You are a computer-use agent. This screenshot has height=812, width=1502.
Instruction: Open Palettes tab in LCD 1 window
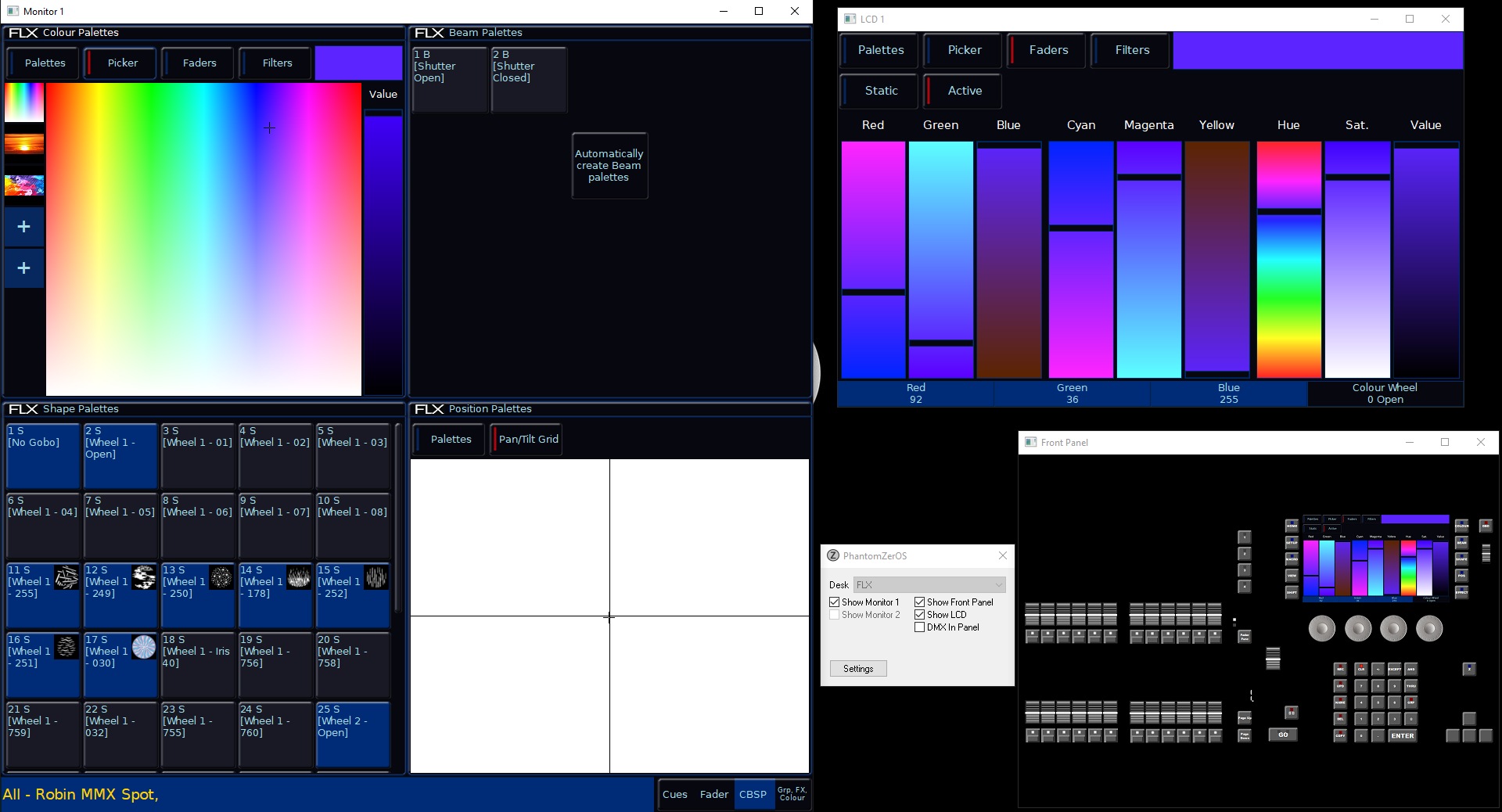click(x=880, y=50)
